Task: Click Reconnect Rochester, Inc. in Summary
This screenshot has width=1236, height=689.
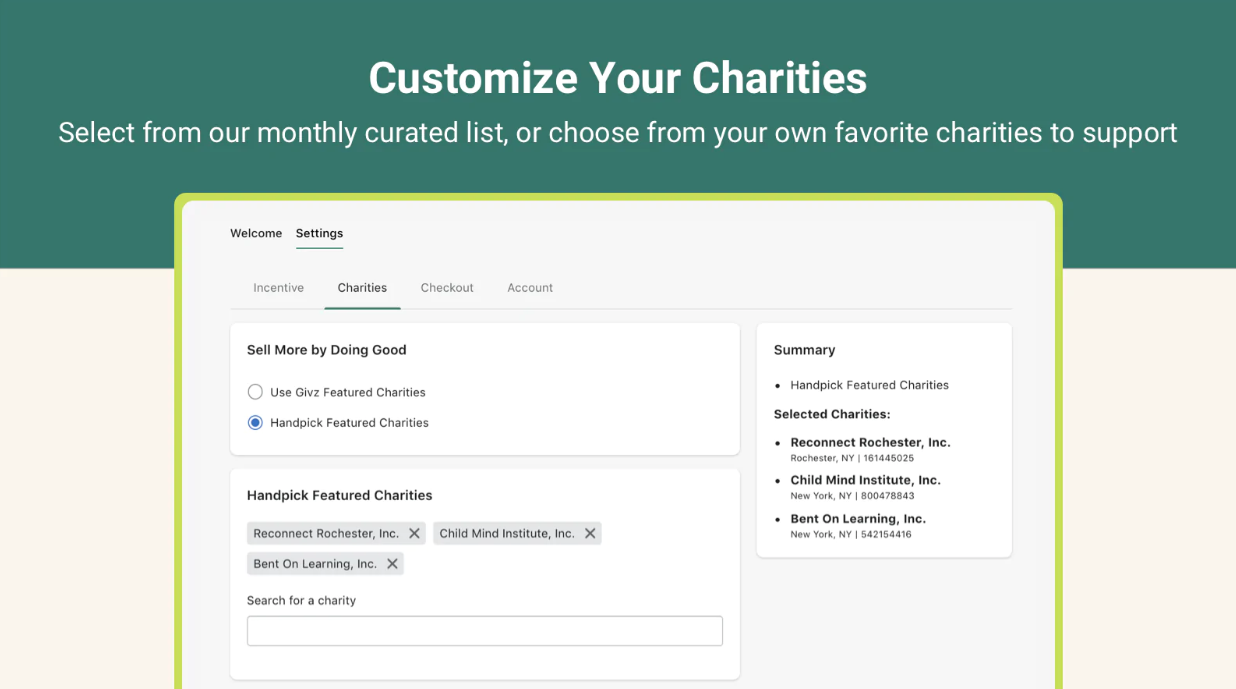Action: 870,442
